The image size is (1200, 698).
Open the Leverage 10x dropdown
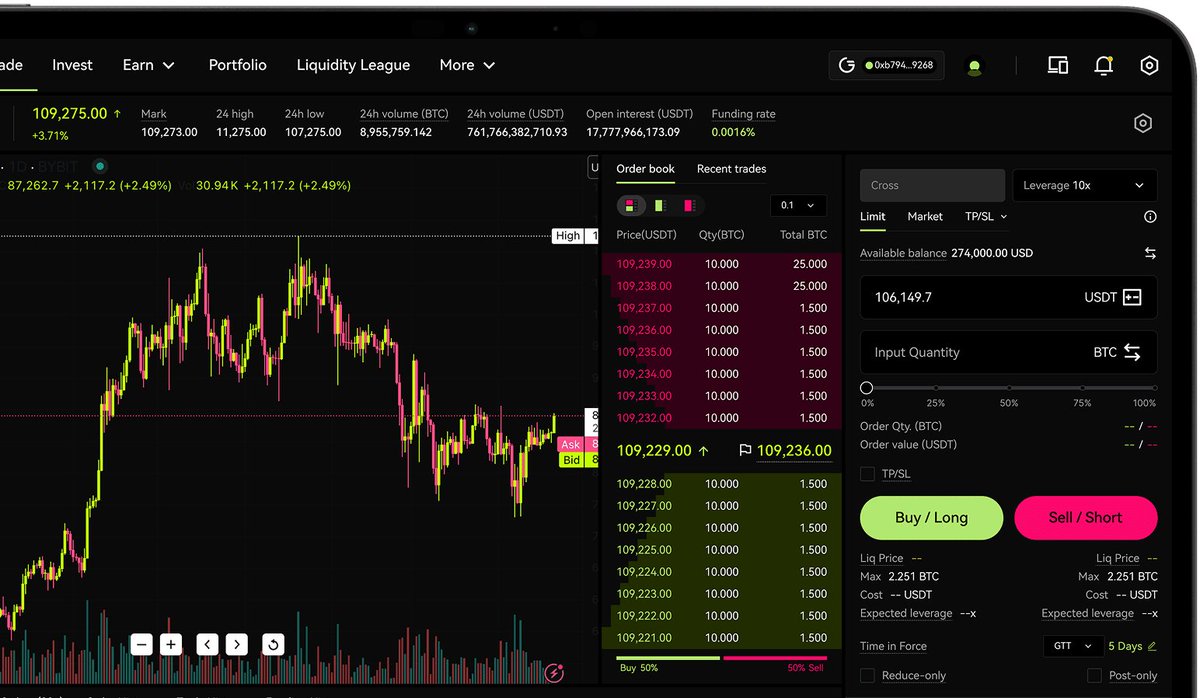click(x=1085, y=185)
